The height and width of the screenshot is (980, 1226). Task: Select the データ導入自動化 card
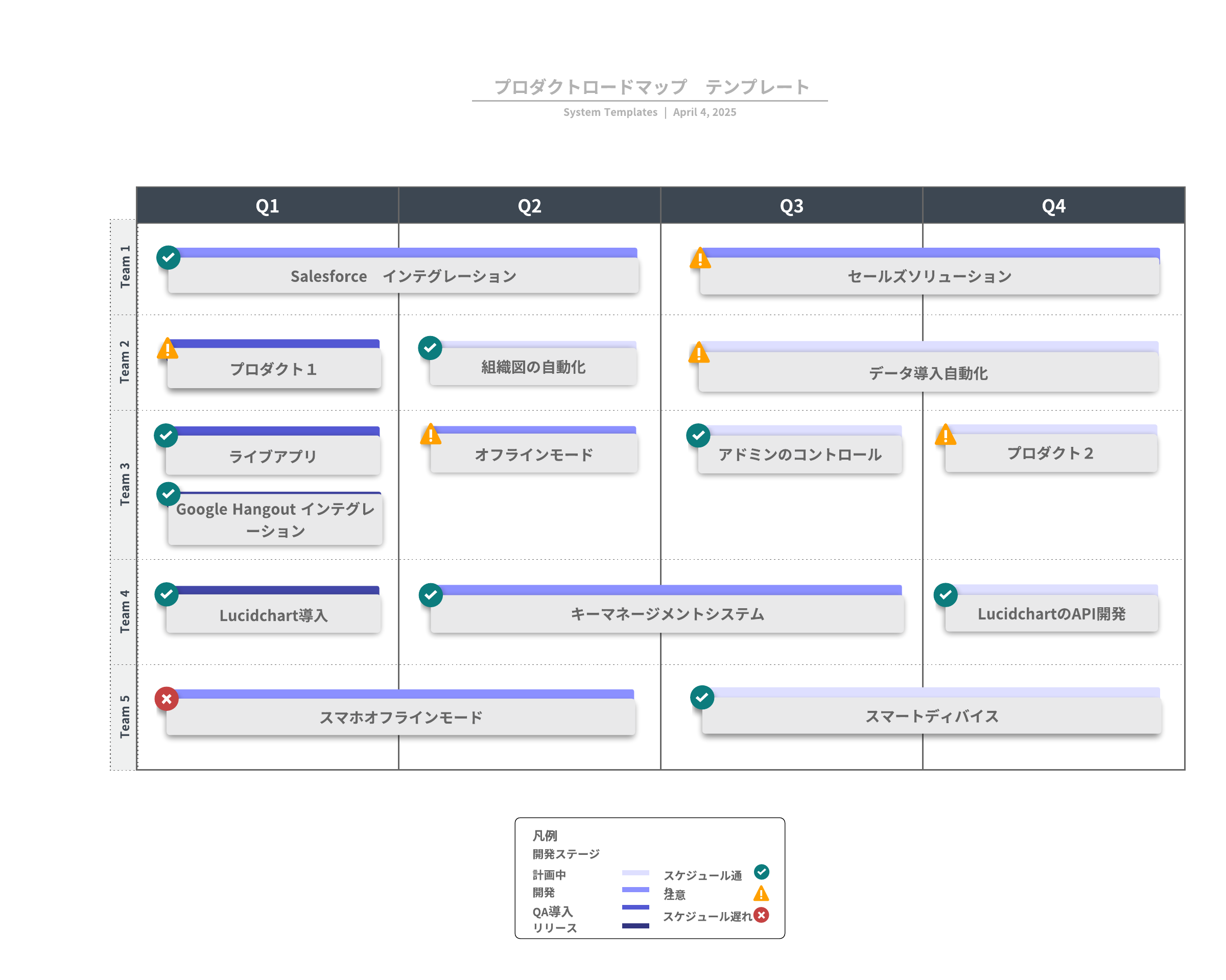tap(928, 373)
